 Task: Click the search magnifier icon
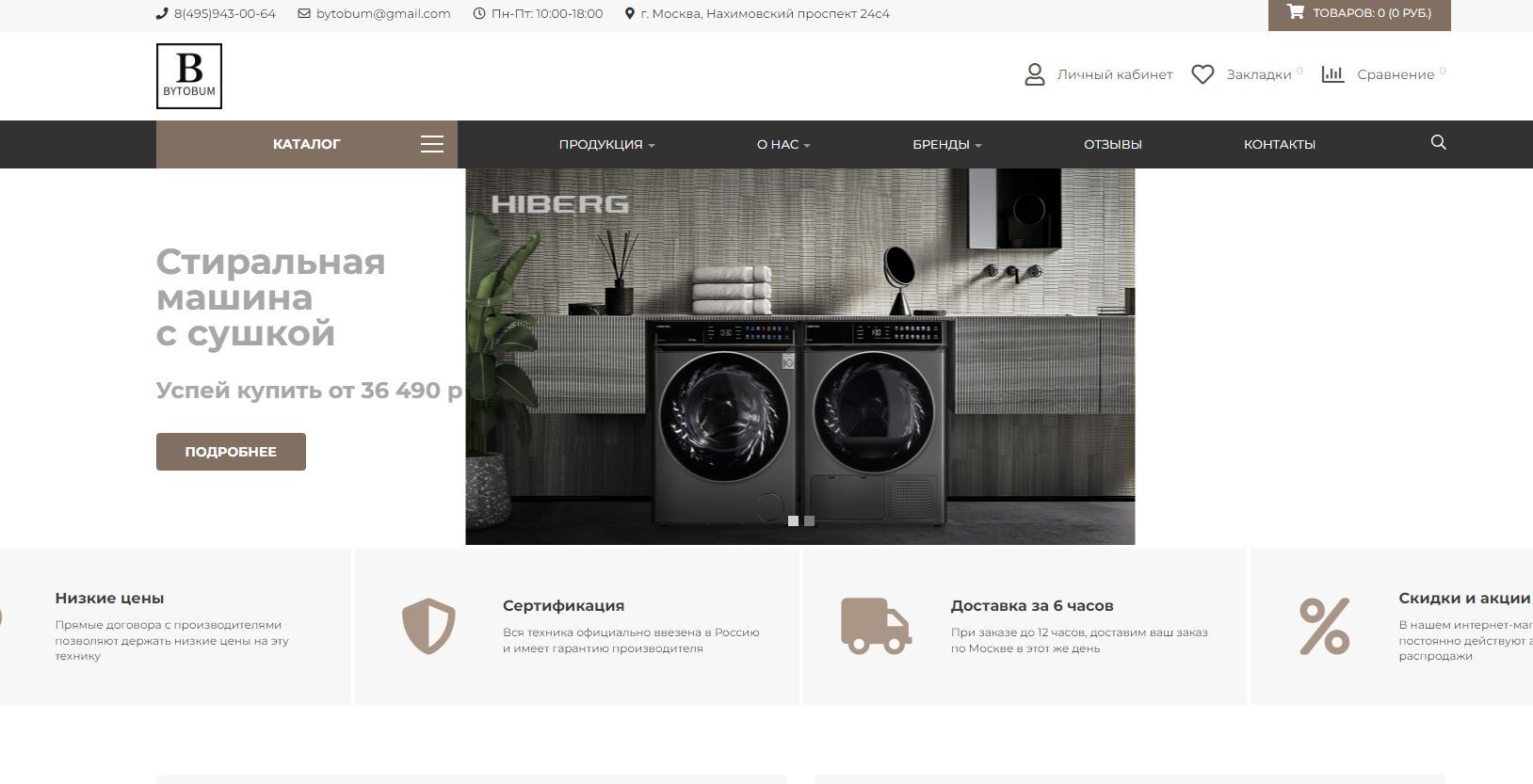pyautogui.click(x=1438, y=143)
